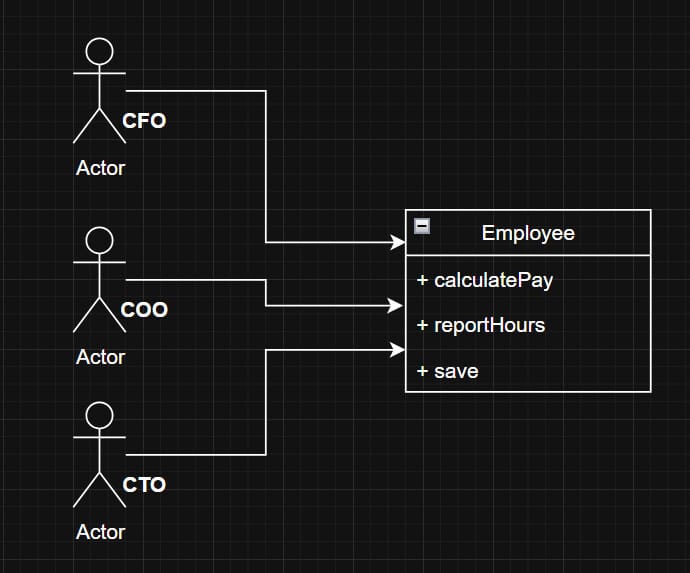Click the Actor caption below the COO figure

point(100,357)
